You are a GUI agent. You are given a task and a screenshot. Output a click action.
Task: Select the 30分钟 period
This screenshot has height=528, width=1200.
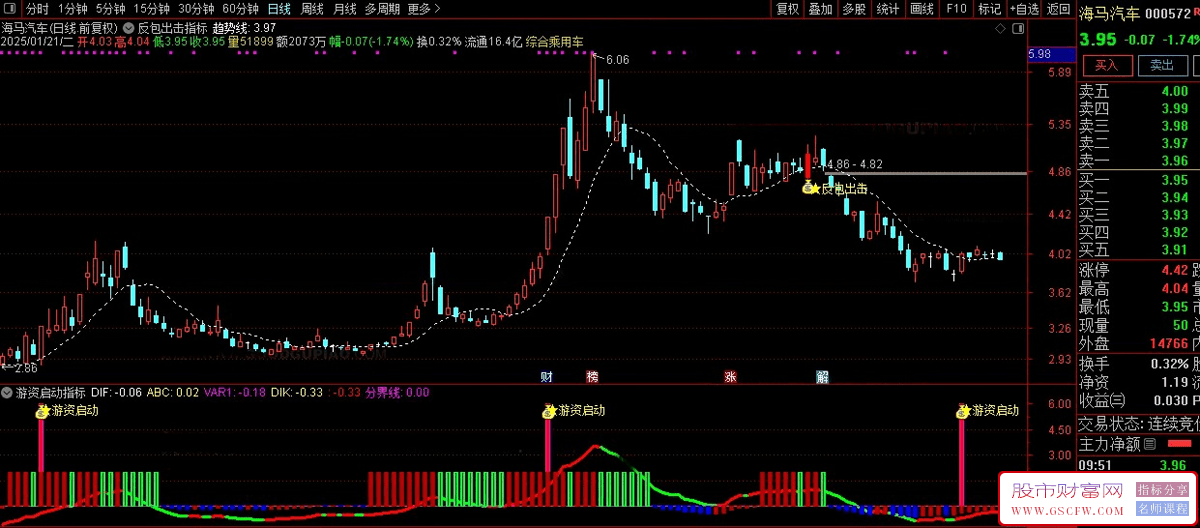point(197,9)
